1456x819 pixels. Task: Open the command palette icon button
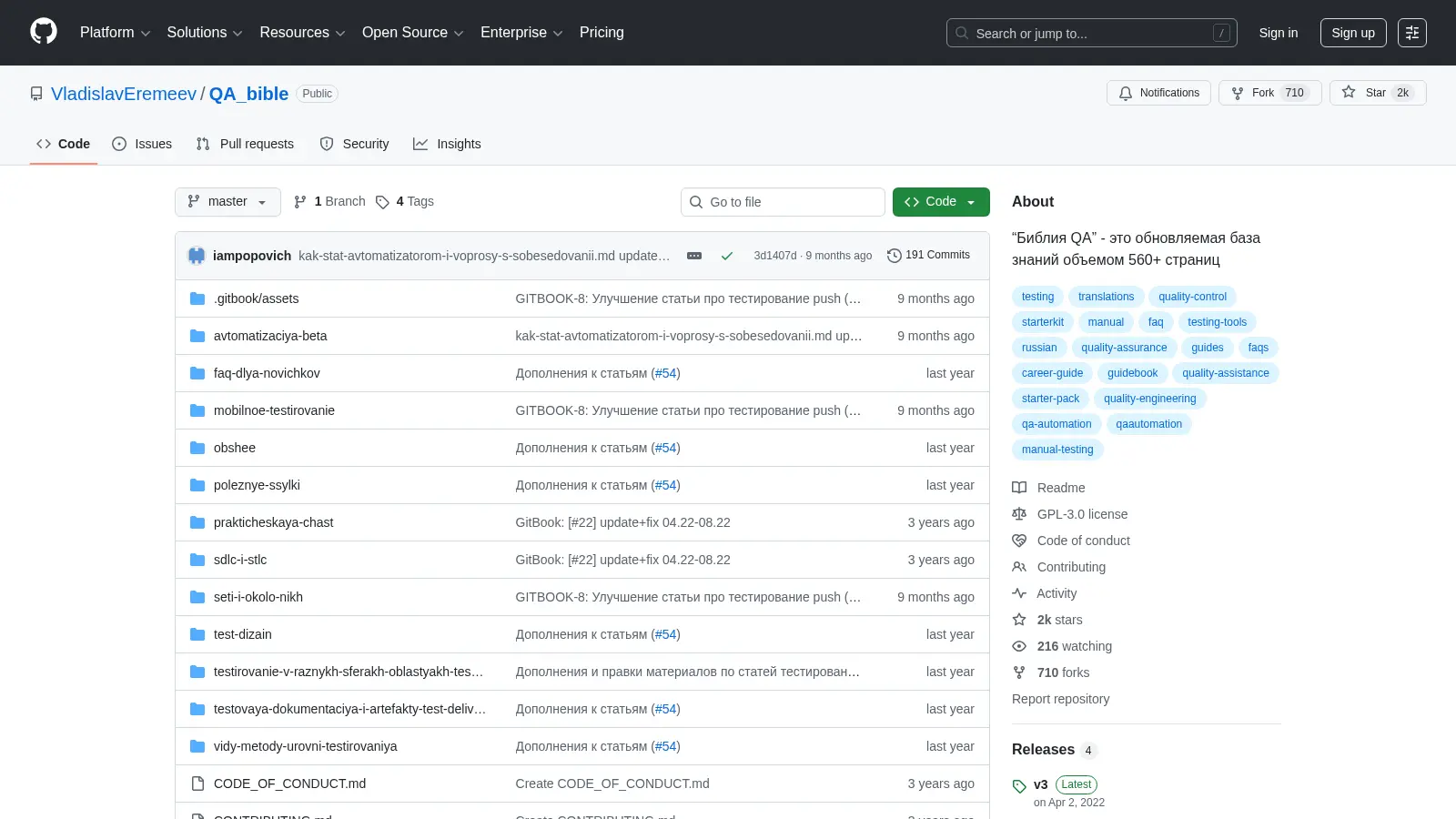(x=1412, y=33)
